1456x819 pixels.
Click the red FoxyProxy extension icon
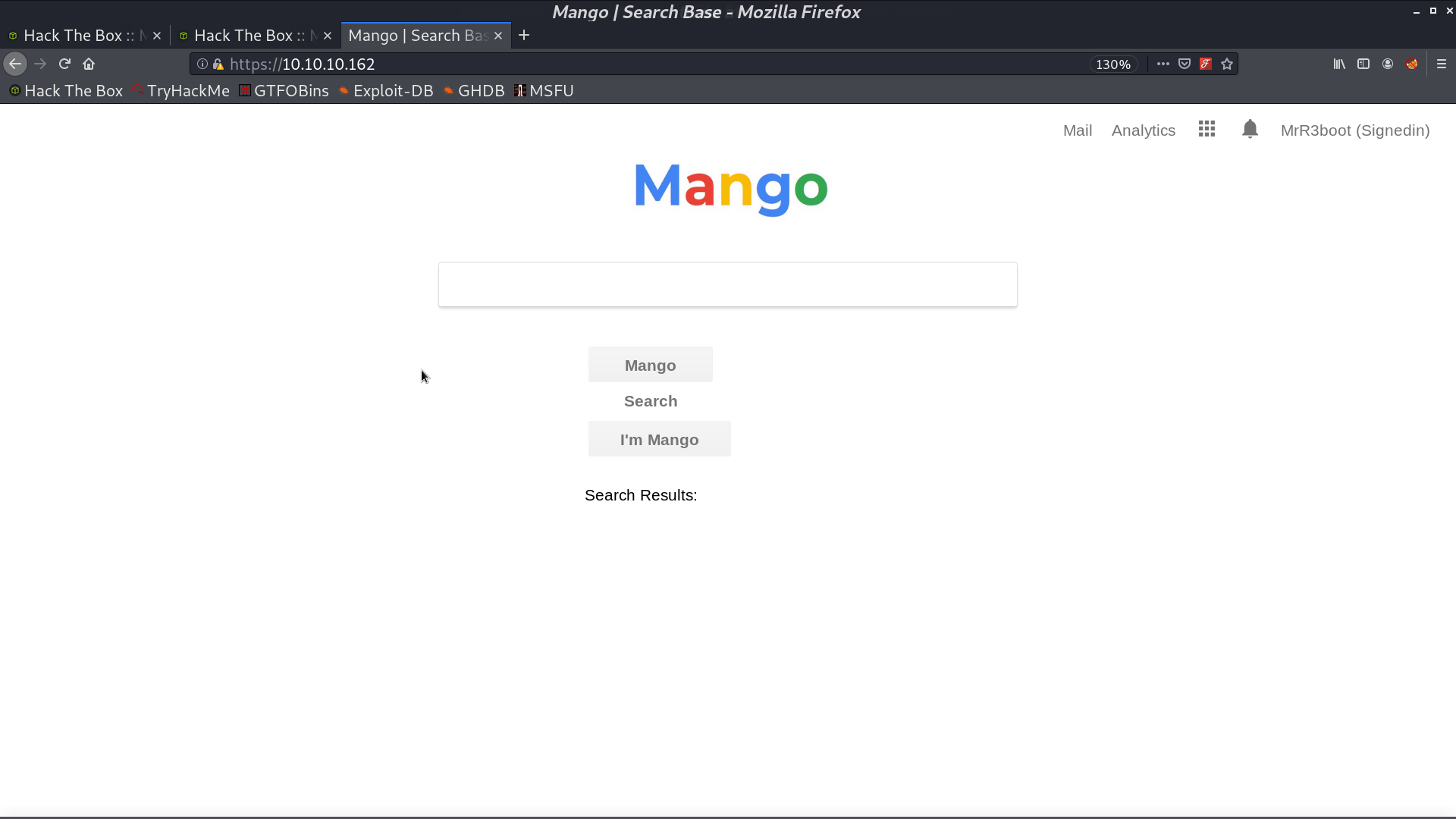[x=1206, y=64]
